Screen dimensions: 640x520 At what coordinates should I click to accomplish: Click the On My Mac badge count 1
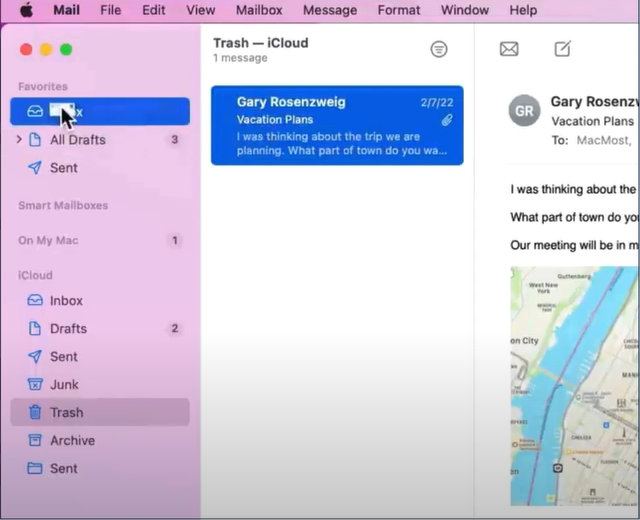coord(175,240)
